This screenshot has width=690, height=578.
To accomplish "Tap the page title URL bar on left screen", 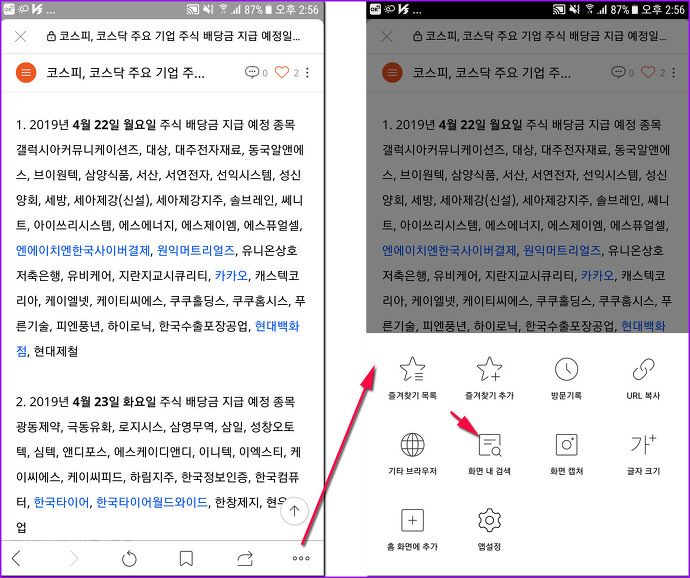I will (x=173, y=37).
